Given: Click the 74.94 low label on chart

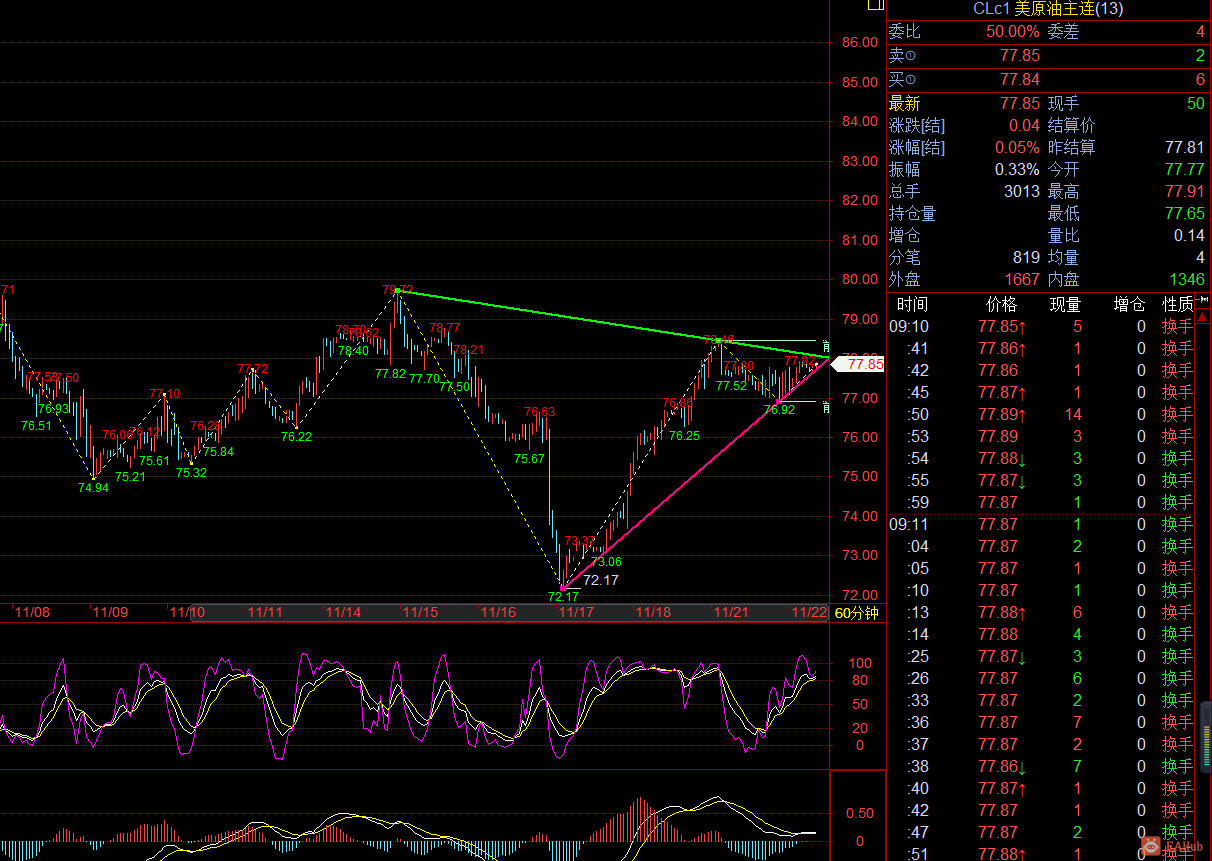Looking at the screenshot, I should [93, 488].
